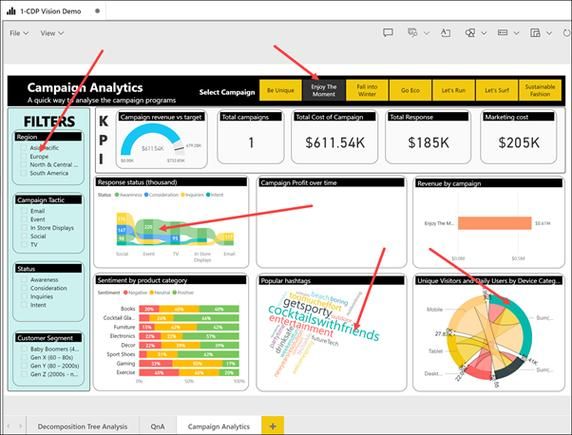The height and width of the screenshot is (435, 572).
Task: Select the Be Unique campaign button
Action: tap(281, 90)
